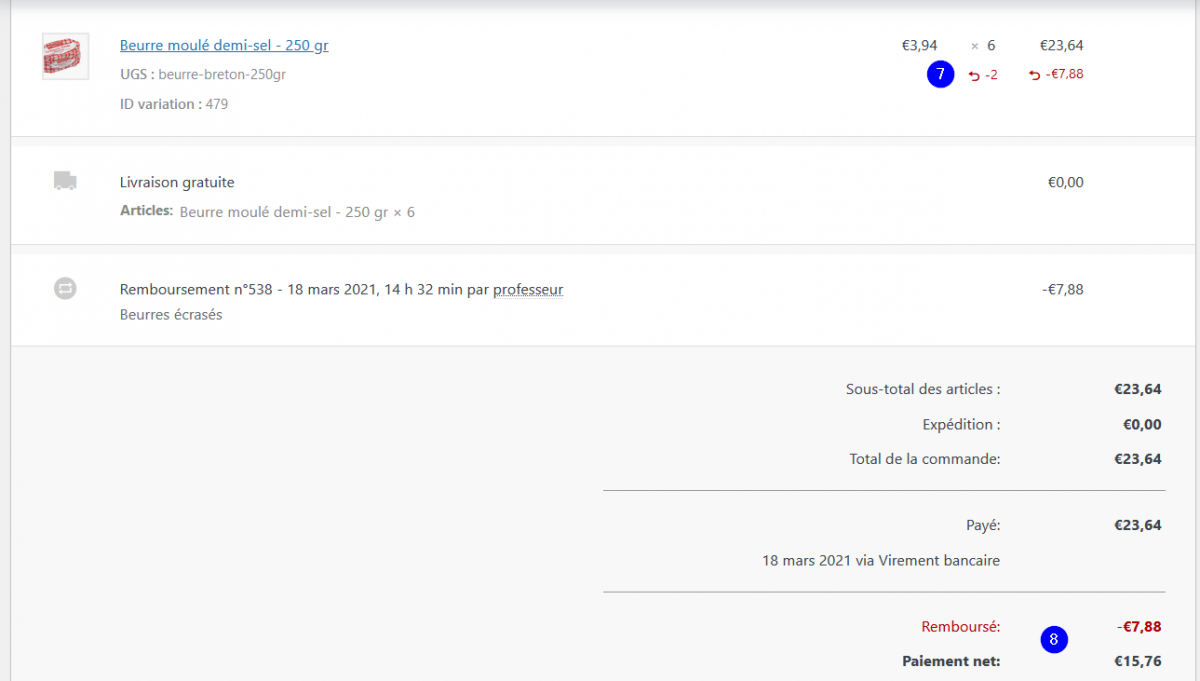1200x681 pixels.
Task: Click the Remboursé label in red
Action: (x=960, y=627)
